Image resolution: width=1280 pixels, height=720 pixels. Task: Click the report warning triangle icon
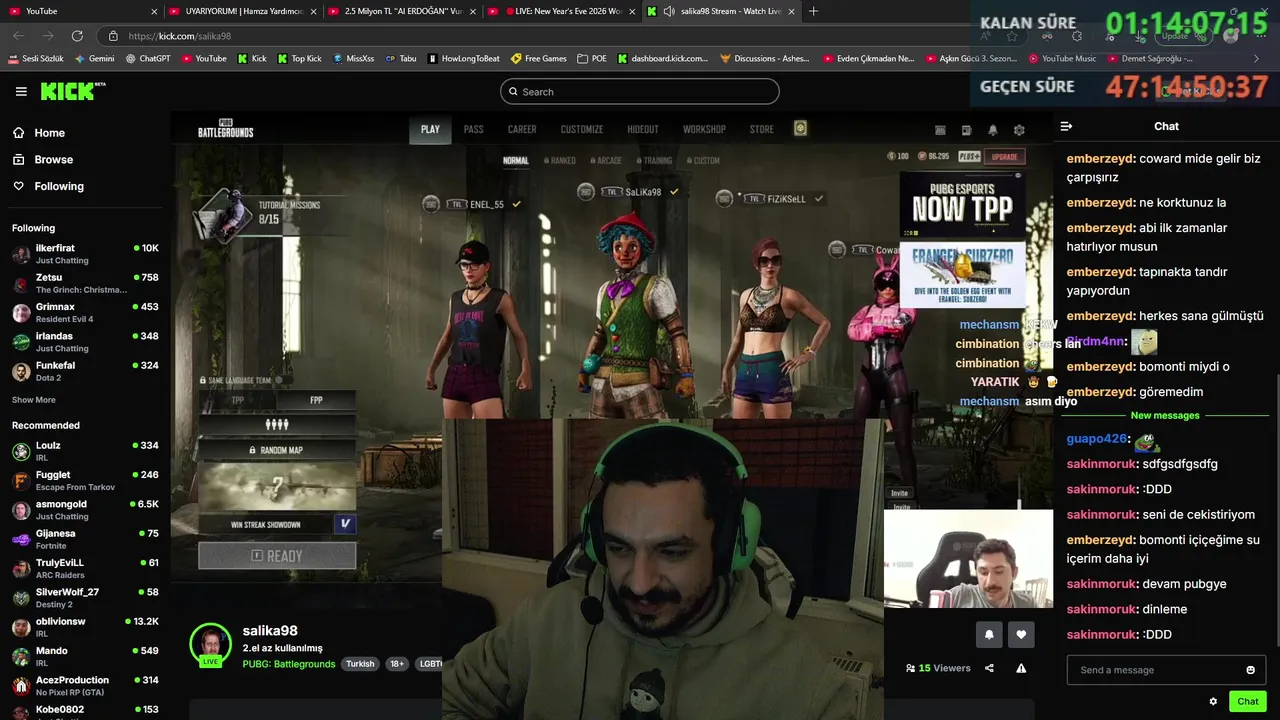(1021, 668)
